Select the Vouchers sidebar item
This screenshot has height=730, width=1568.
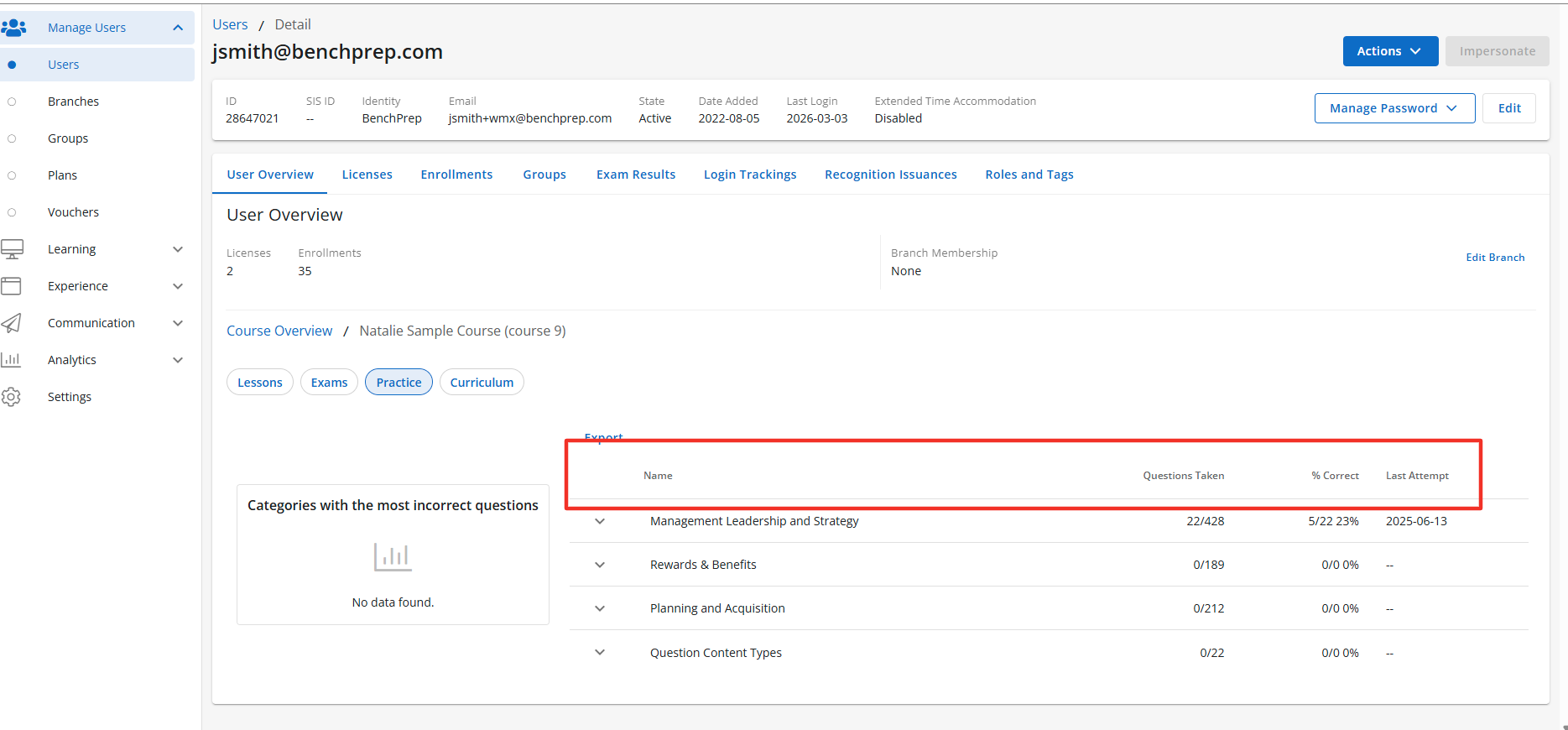pos(73,212)
